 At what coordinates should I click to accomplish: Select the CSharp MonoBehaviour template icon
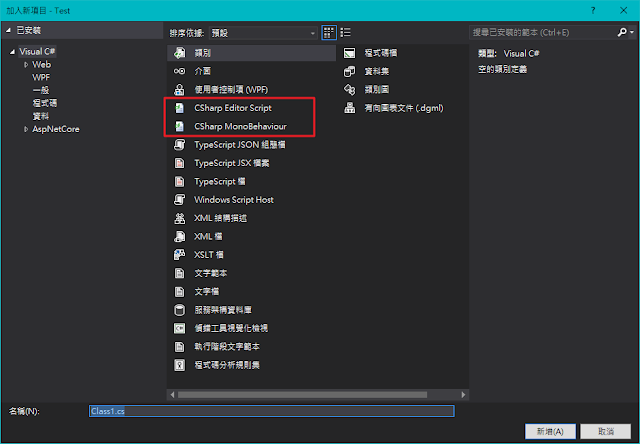[x=180, y=127]
